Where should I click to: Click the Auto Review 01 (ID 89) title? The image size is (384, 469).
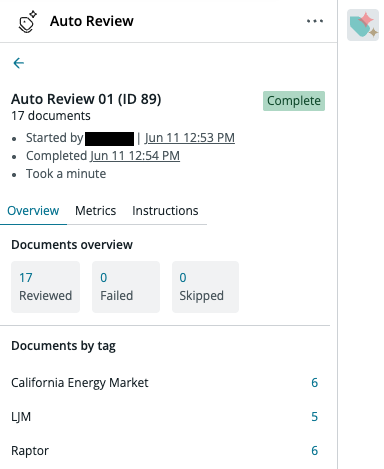[86, 99]
